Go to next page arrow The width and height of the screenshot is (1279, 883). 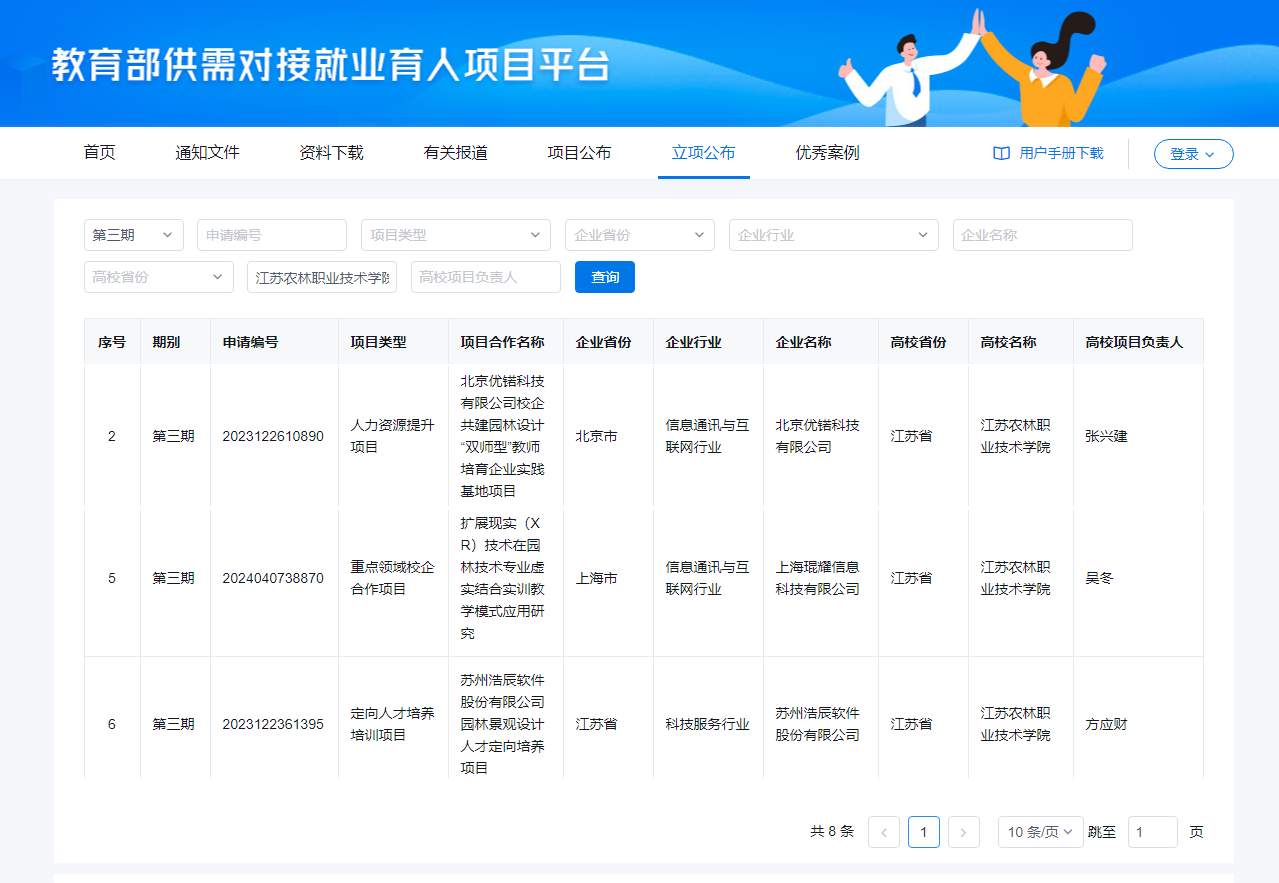(x=963, y=832)
